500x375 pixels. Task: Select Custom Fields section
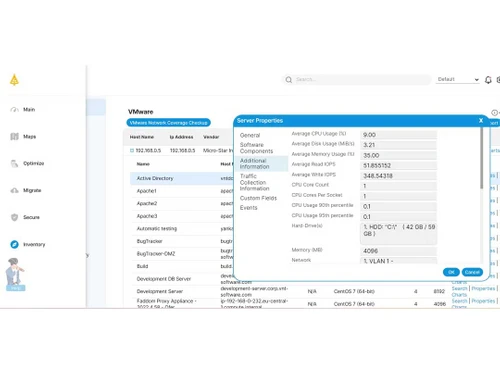[258, 198]
